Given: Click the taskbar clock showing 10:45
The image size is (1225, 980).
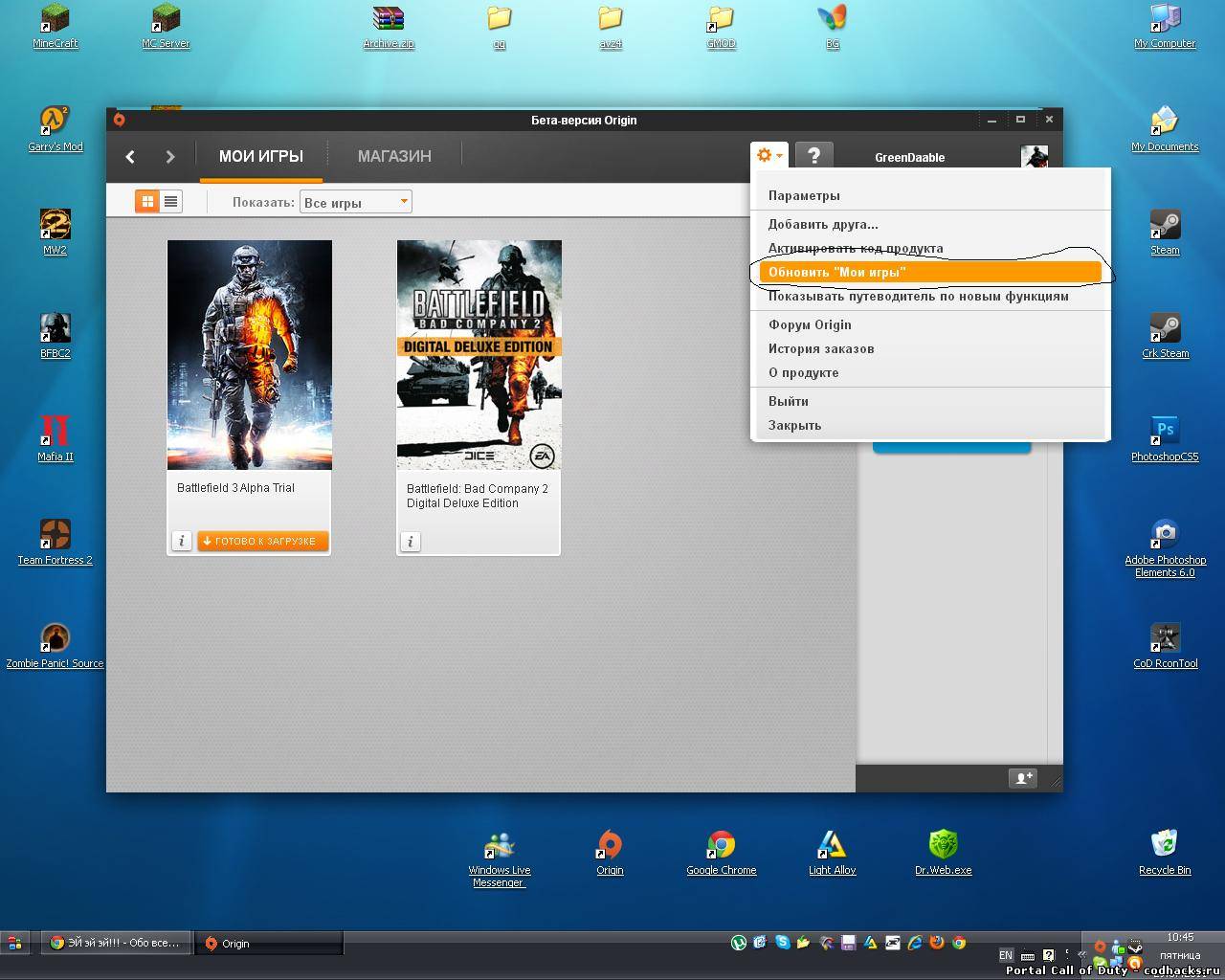Looking at the screenshot, I should [1180, 937].
